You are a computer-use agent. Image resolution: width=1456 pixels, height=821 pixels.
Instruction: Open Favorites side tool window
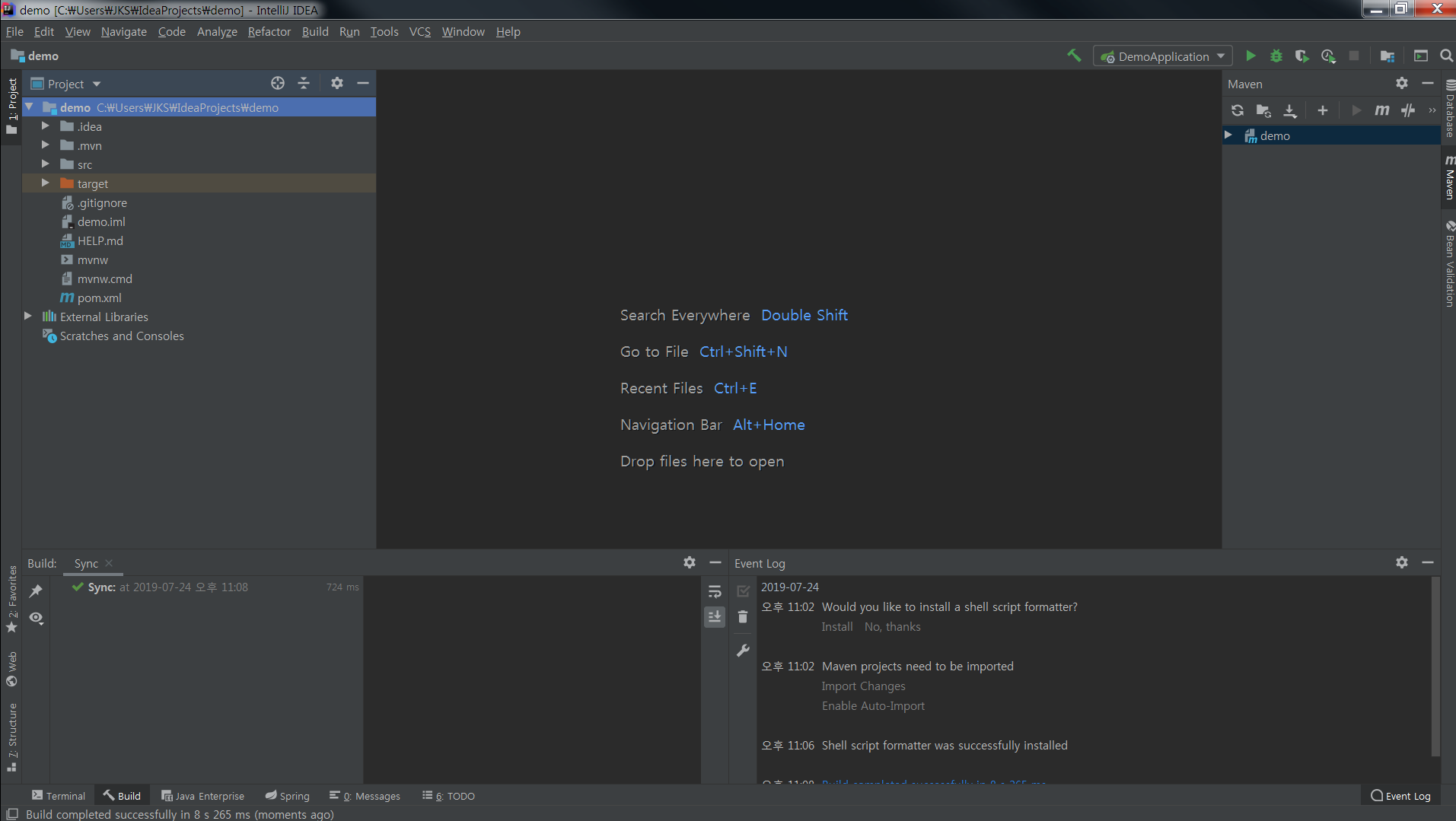11,600
